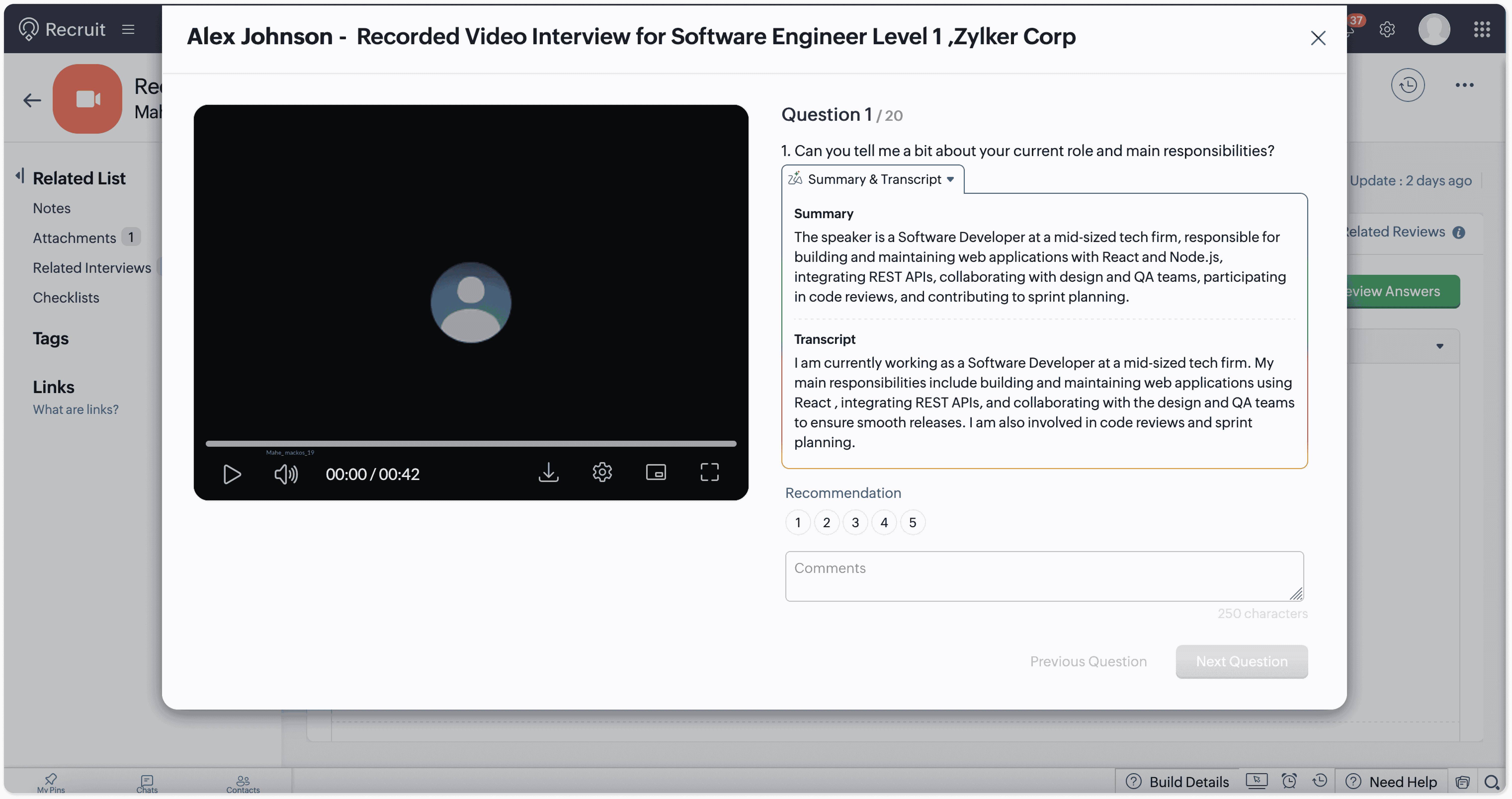Enable picture-in-picture mode on the video

pyautogui.click(x=656, y=472)
